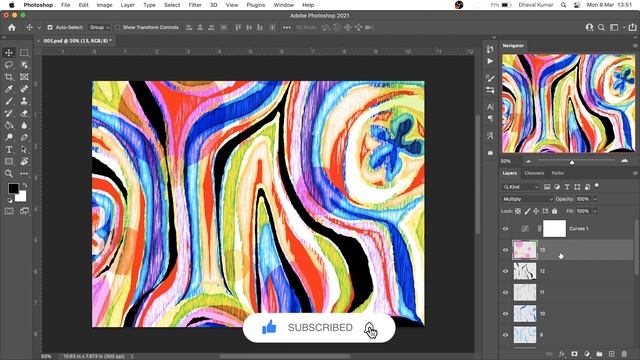The image size is (640, 360).
Task: Change screen mode from toolbar bottom
Action: 24,211
